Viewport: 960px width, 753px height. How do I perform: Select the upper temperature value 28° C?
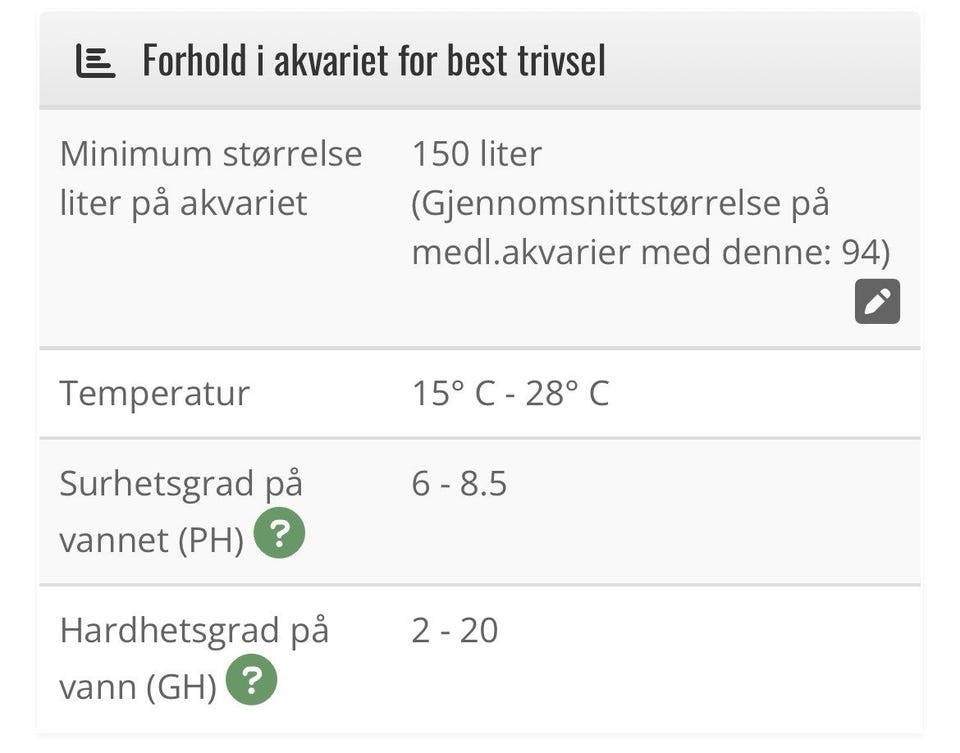pyautogui.click(x=567, y=393)
